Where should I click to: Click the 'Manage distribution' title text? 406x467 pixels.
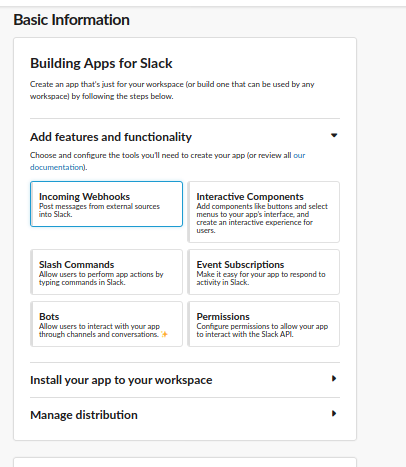(84, 415)
